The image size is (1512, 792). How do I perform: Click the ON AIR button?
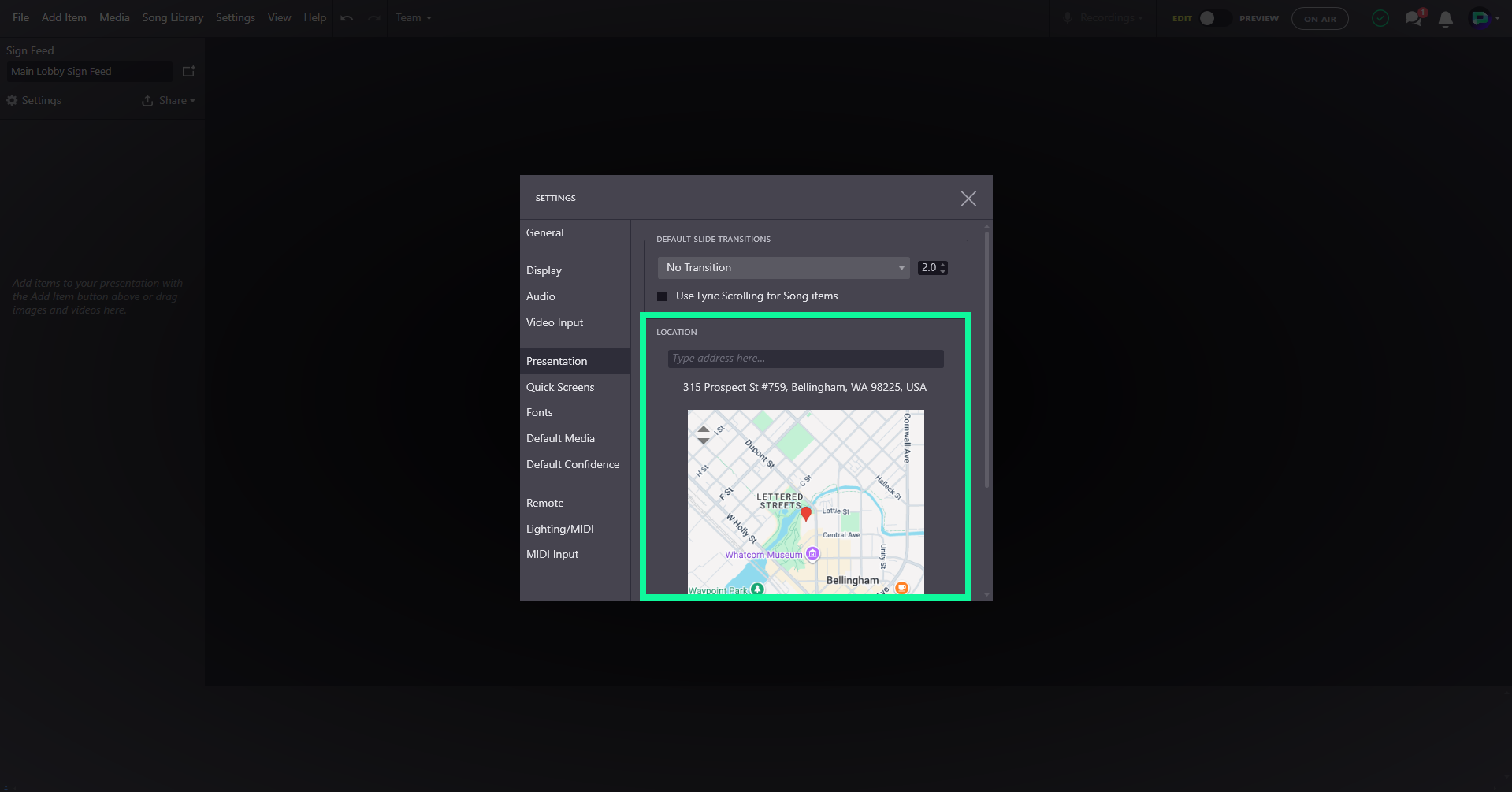(1320, 19)
